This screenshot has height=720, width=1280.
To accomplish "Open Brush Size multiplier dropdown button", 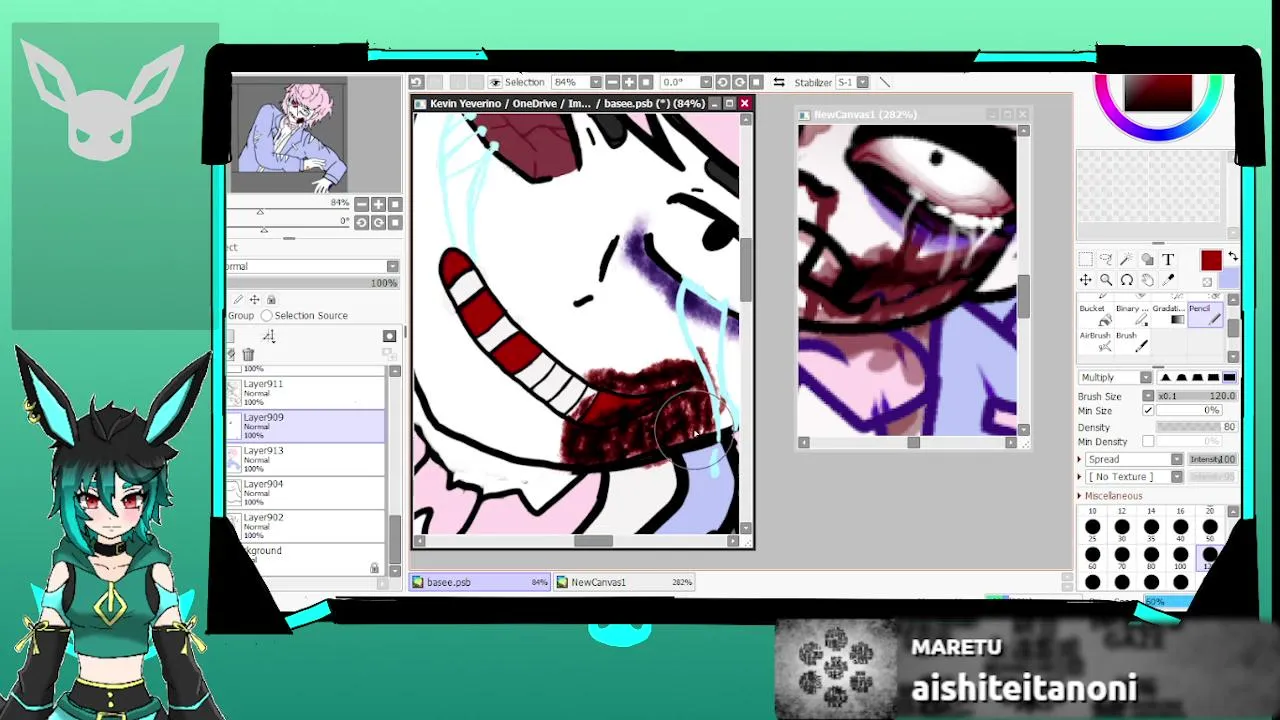I will [1148, 396].
